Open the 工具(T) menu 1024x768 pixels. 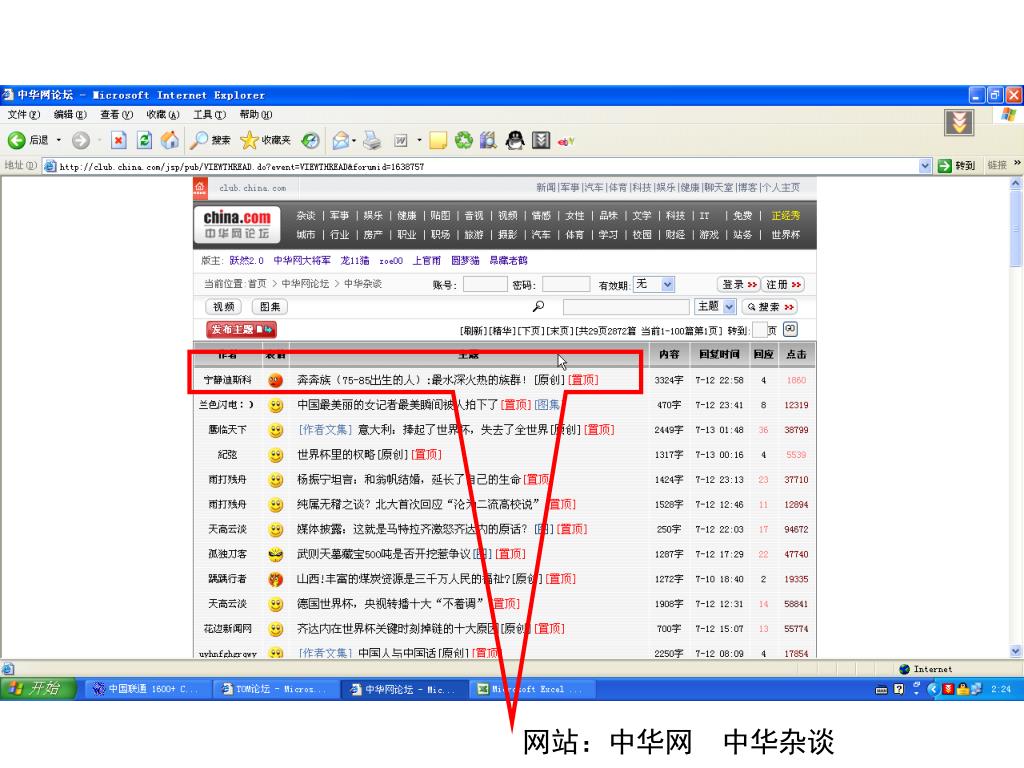[209, 115]
